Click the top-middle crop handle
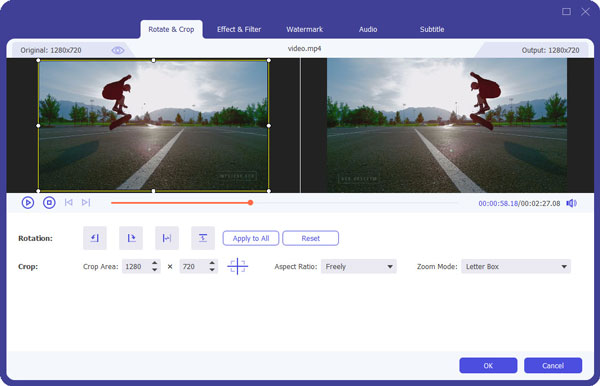The height and width of the screenshot is (386, 600). click(x=153, y=60)
